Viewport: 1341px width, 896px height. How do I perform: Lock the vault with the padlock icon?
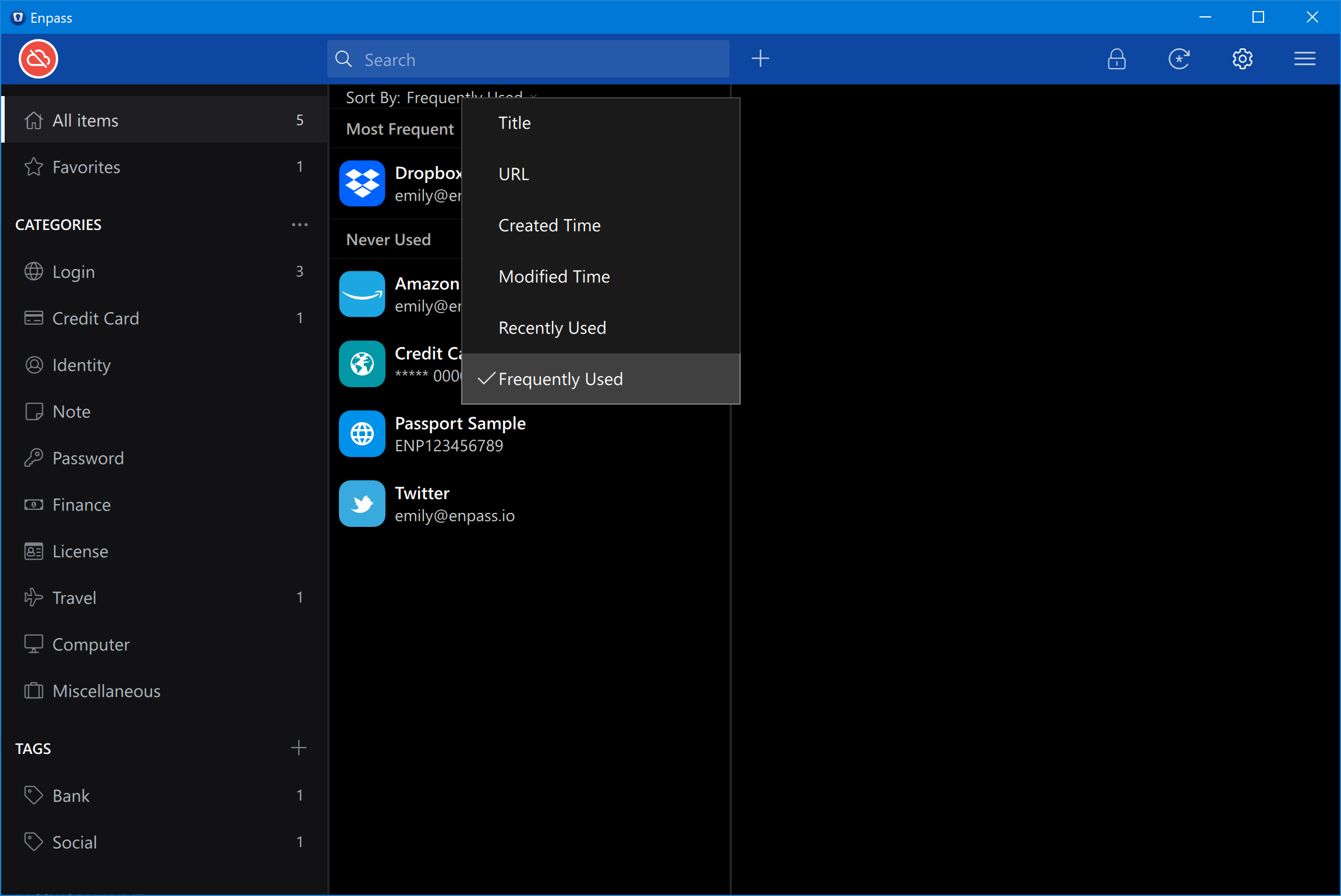point(1116,59)
